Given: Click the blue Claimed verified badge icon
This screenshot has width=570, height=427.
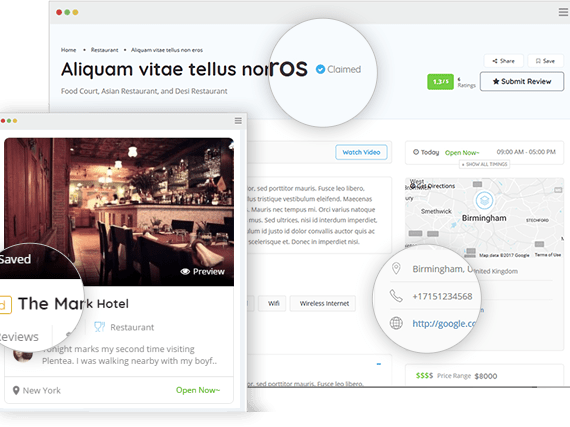Looking at the screenshot, I should (x=320, y=69).
